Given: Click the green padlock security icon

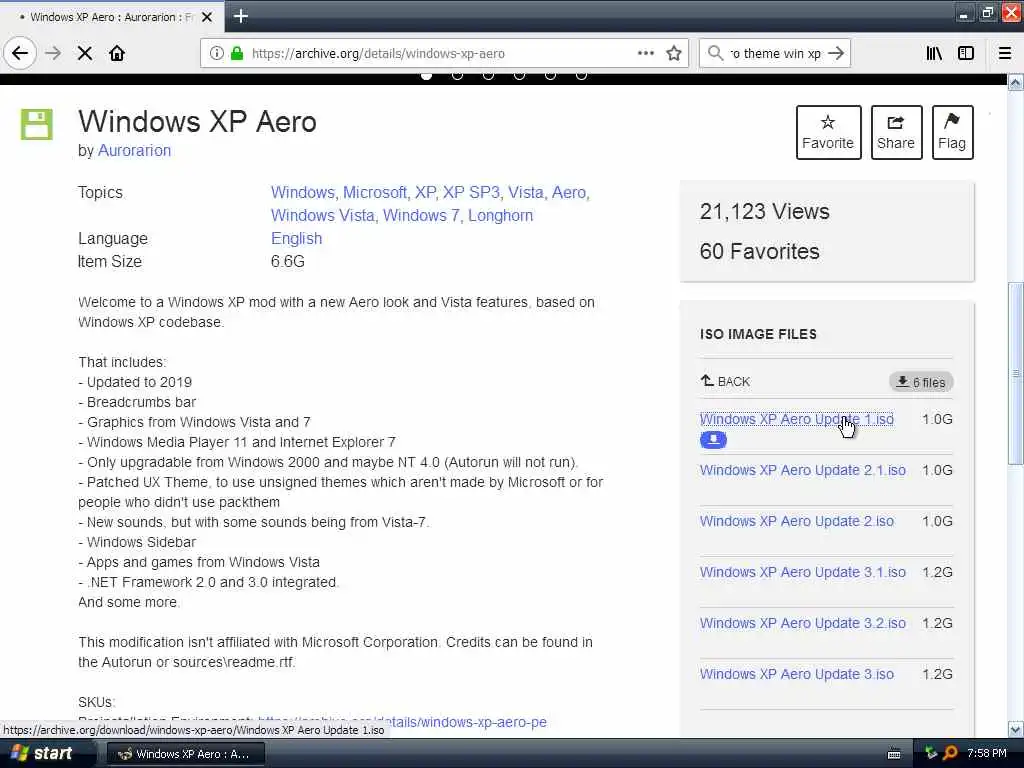Looking at the screenshot, I should (237, 53).
